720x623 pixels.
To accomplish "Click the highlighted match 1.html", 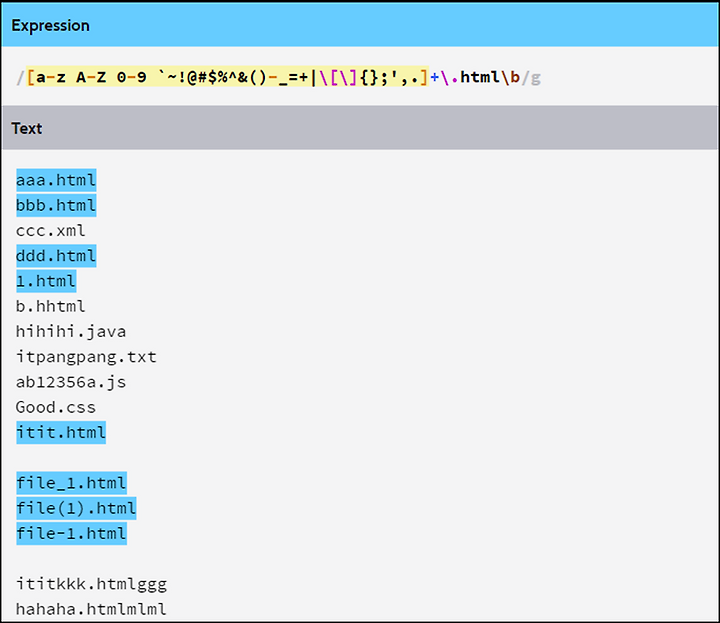I will [46, 281].
